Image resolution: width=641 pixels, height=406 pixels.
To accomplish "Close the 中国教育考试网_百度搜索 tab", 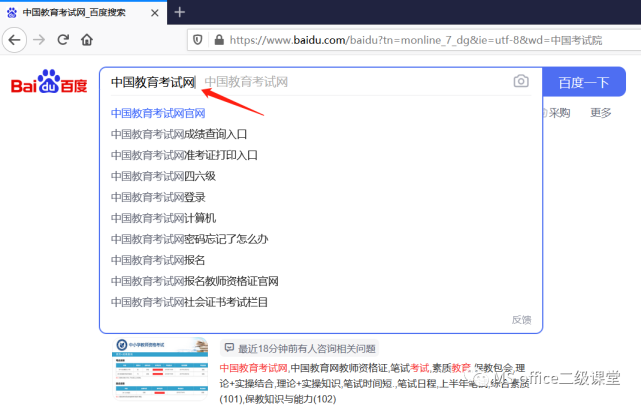I will tap(155, 13).
